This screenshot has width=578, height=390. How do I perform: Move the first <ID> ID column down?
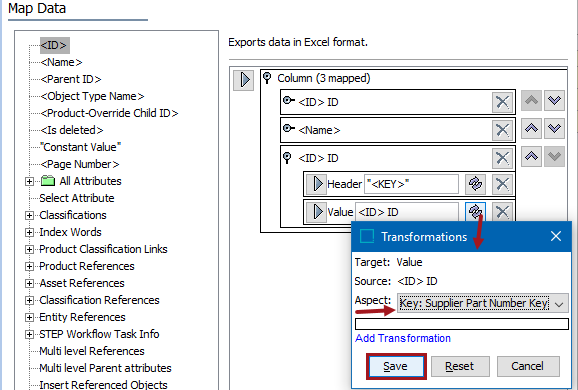[x=554, y=100]
